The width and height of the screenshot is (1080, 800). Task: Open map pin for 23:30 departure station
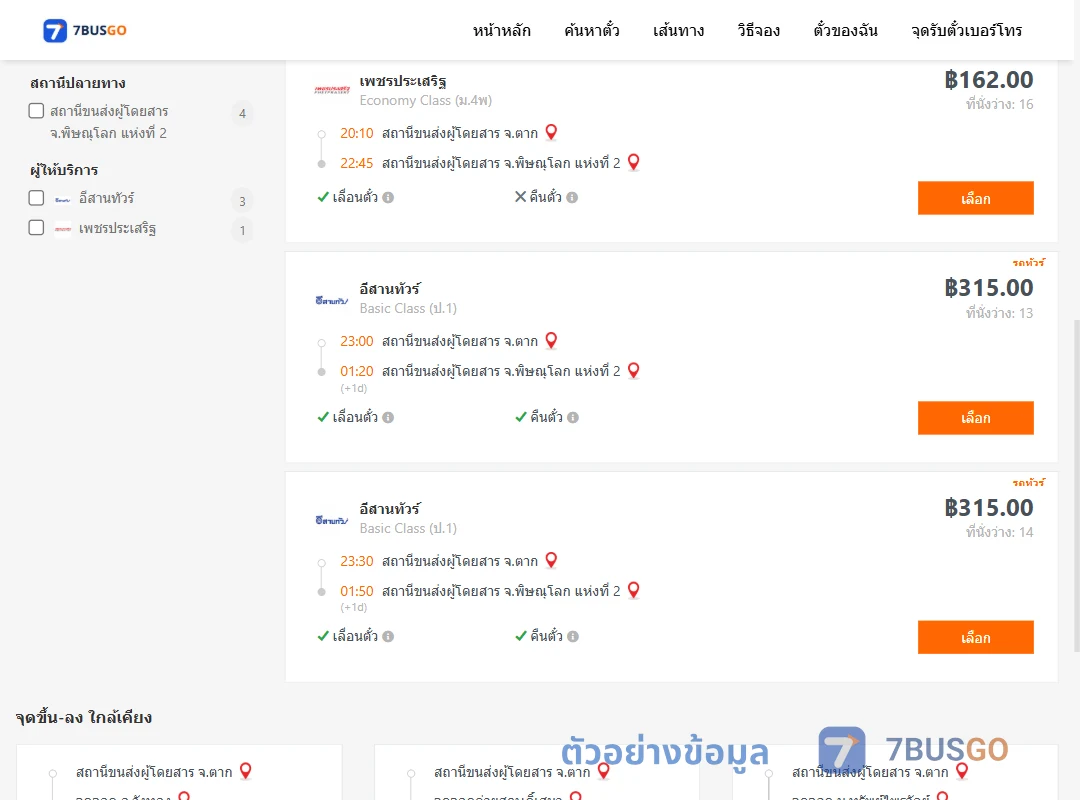[551, 560]
